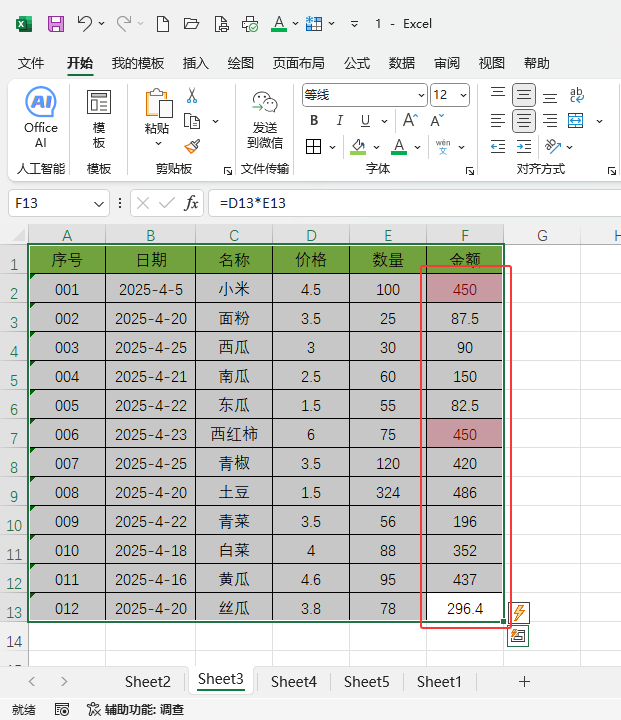The width and height of the screenshot is (621, 720).
Task: Click the orientation text angle icon
Action: coord(553,146)
